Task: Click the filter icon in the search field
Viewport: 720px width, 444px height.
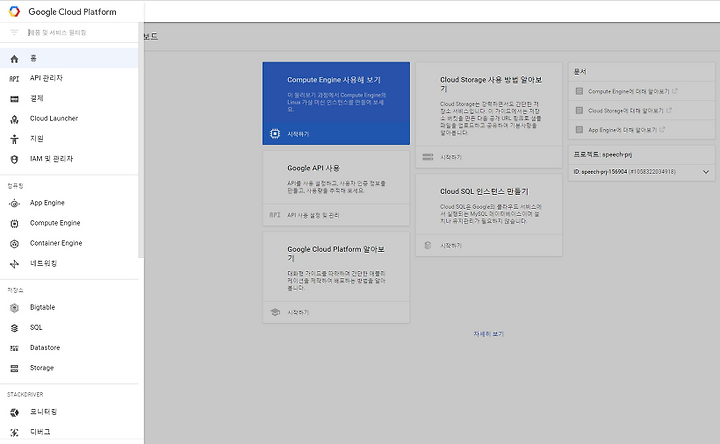Action: [14, 32]
